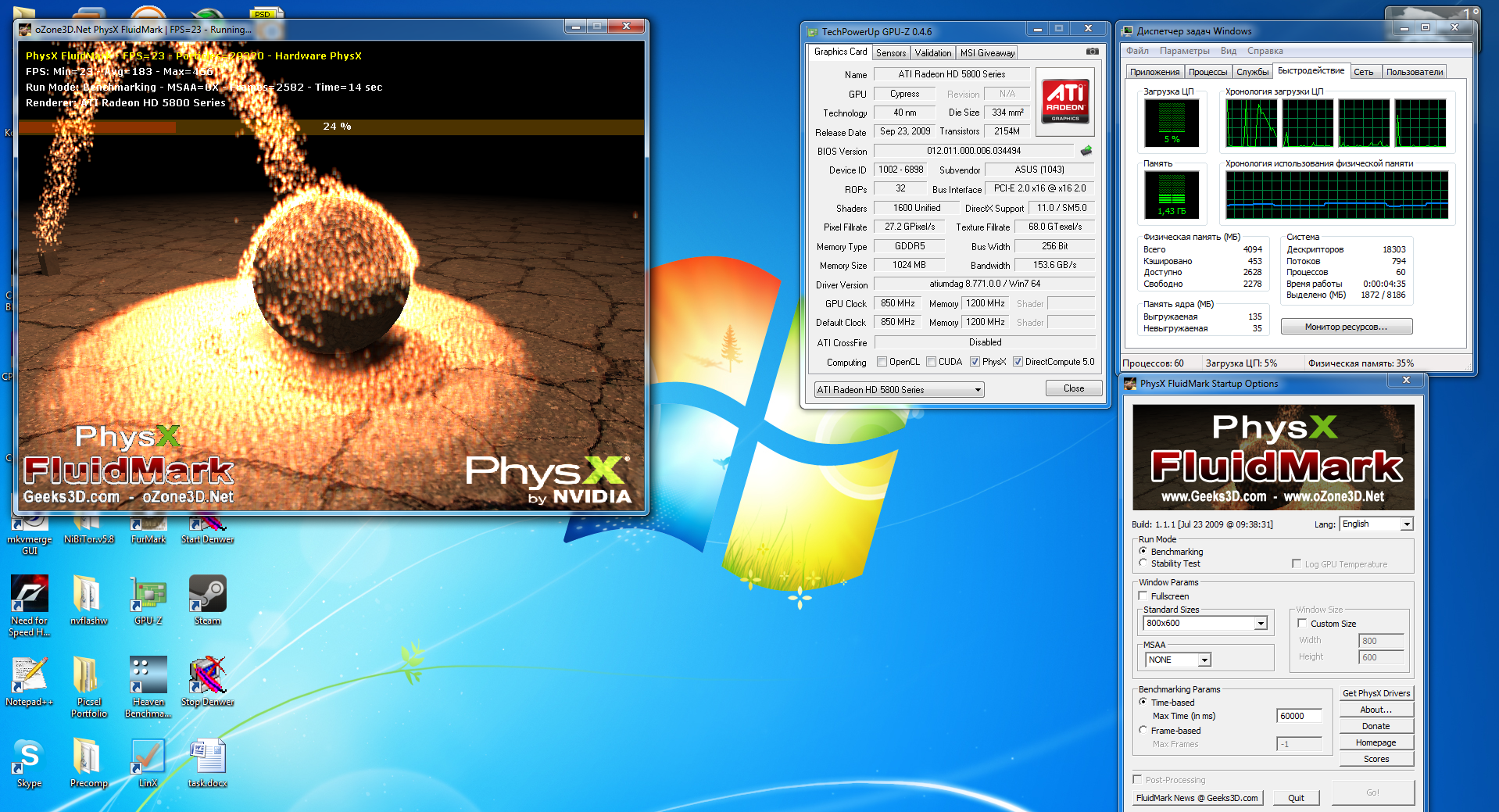1499x812 pixels.
Task: Launch the GPU-Z desktop shortcut
Action: [148, 599]
